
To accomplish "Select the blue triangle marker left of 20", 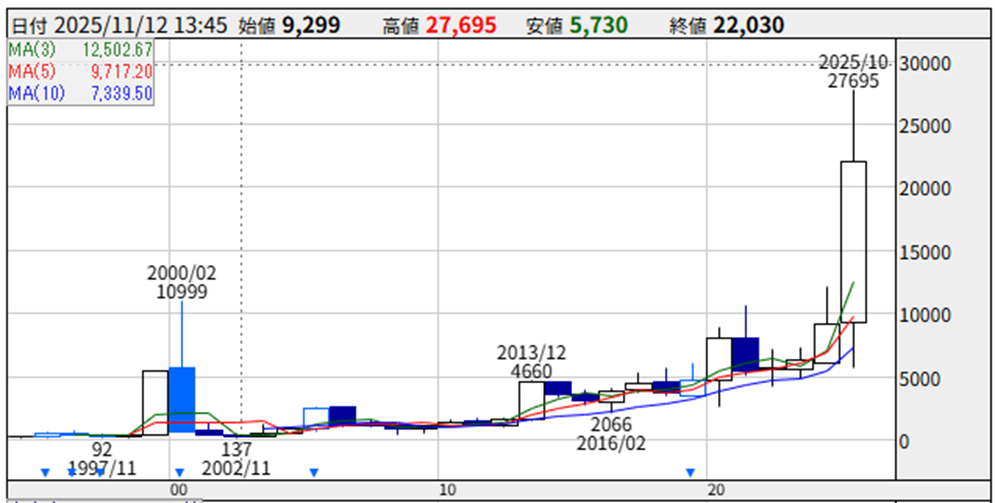I will click(689, 471).
